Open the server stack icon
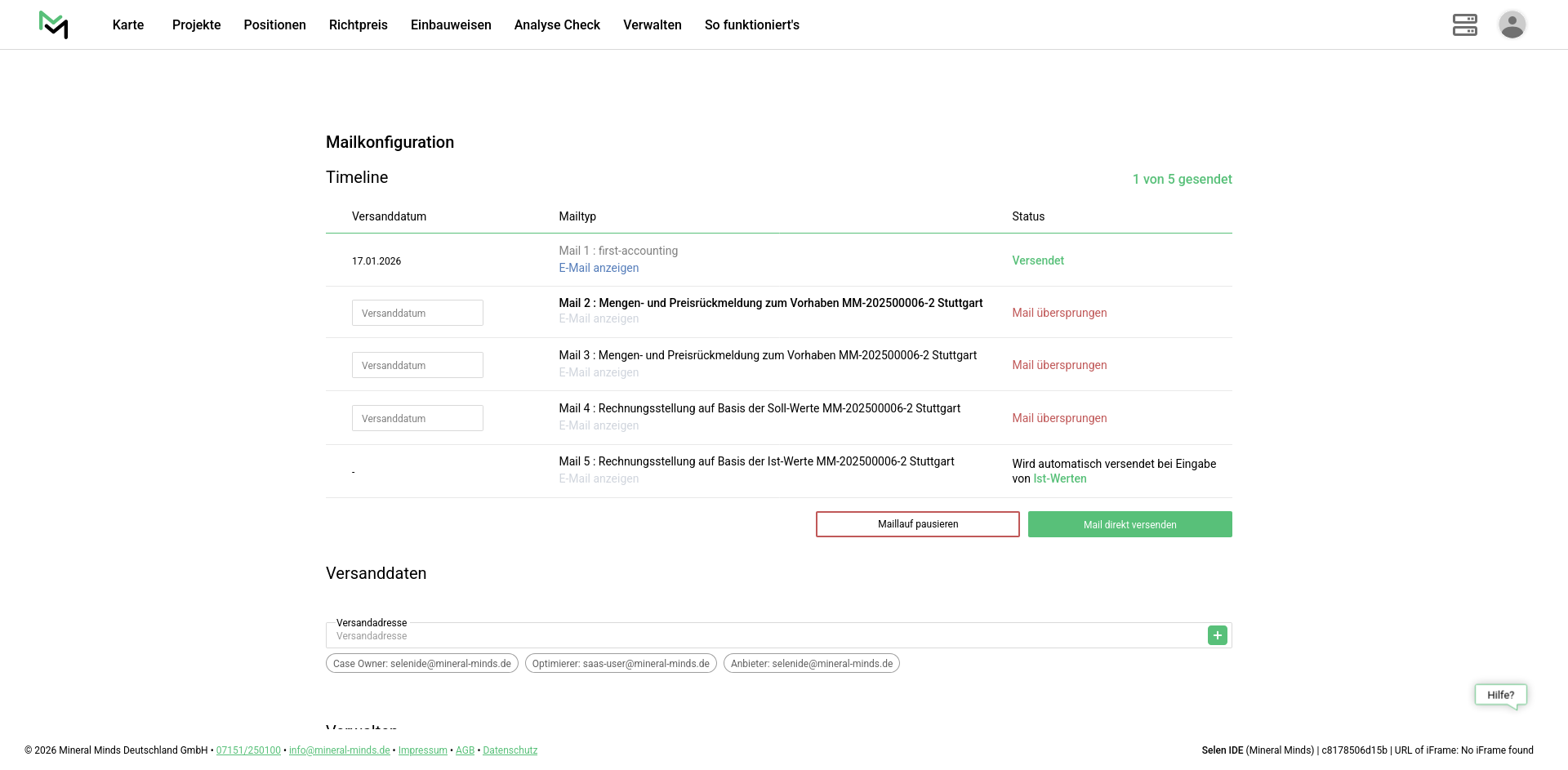 (x=1464, y=24)
